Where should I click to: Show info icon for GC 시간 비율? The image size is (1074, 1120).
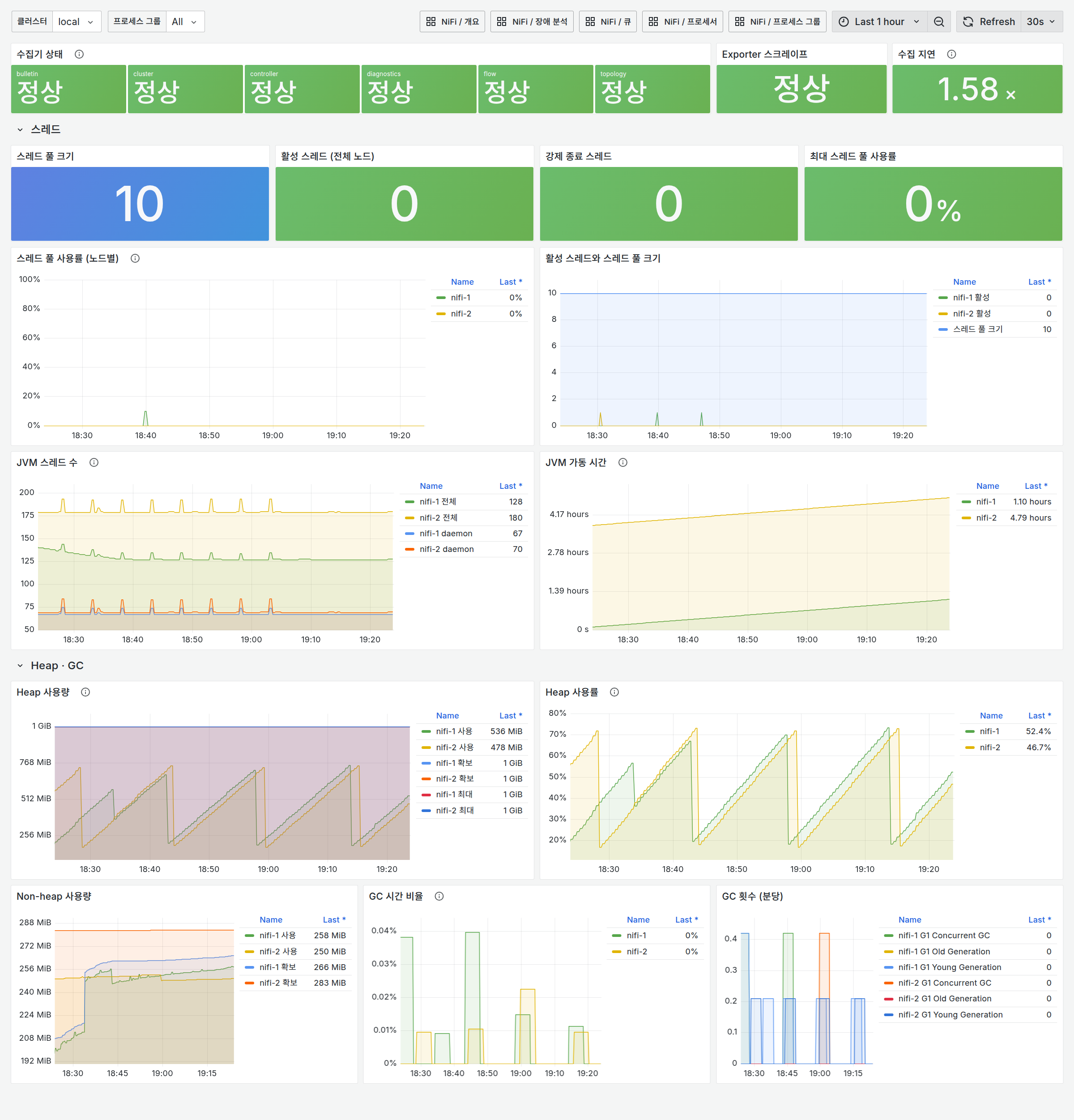[439, 896]
